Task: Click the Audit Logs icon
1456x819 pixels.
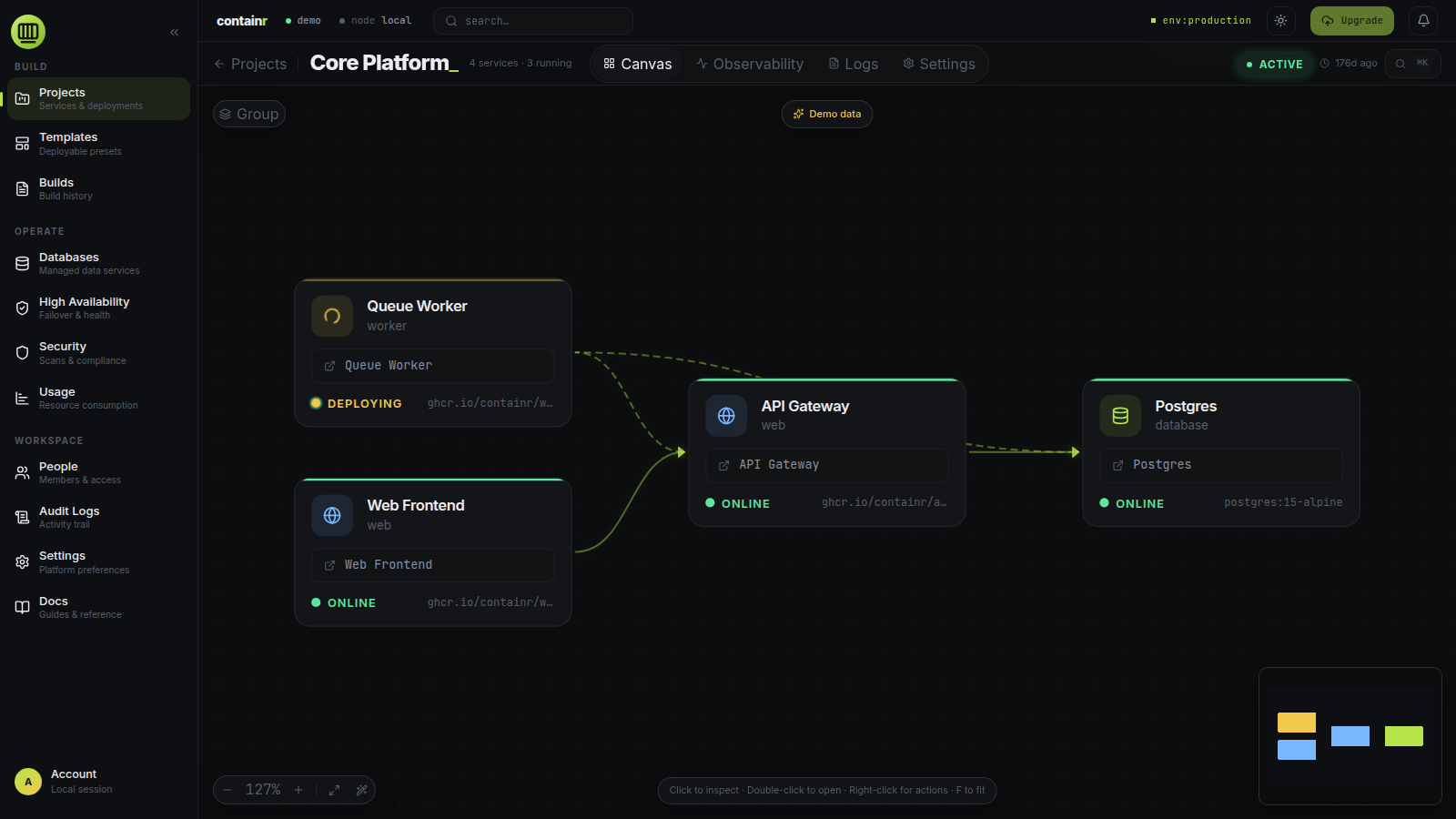Action: point(23,518)
